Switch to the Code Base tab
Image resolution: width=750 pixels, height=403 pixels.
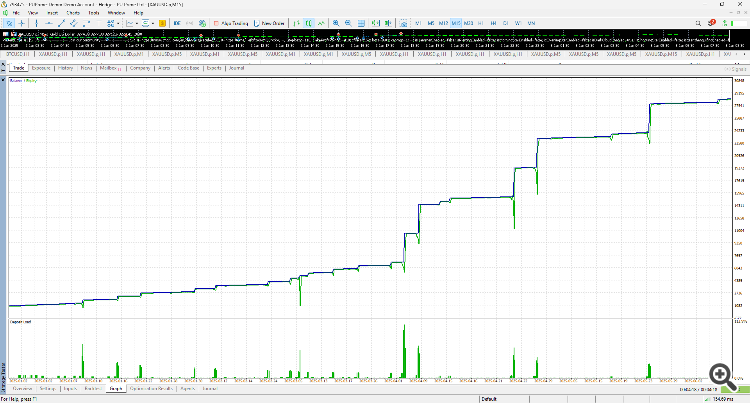pos(188,68)
